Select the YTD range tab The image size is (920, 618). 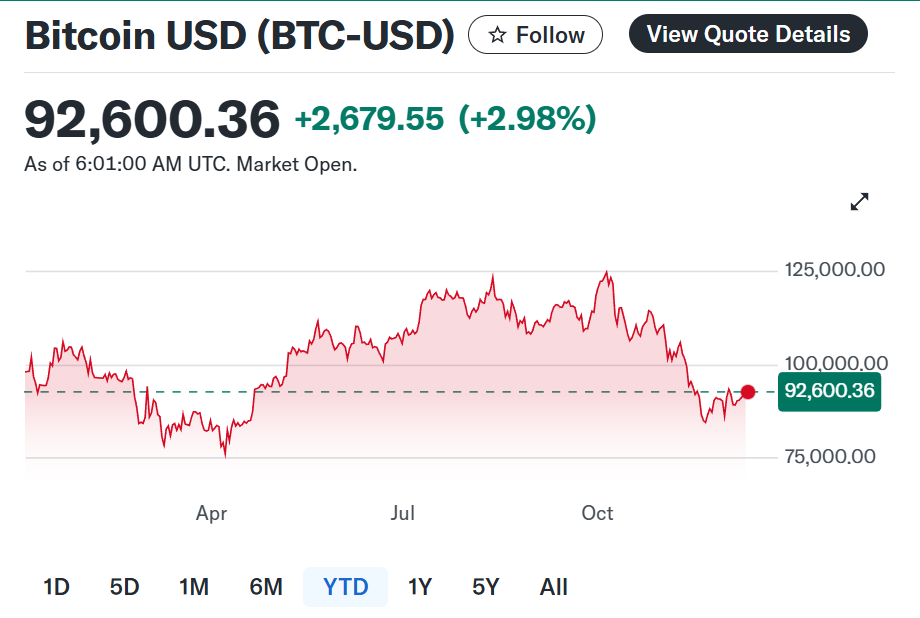pos(346,587)
